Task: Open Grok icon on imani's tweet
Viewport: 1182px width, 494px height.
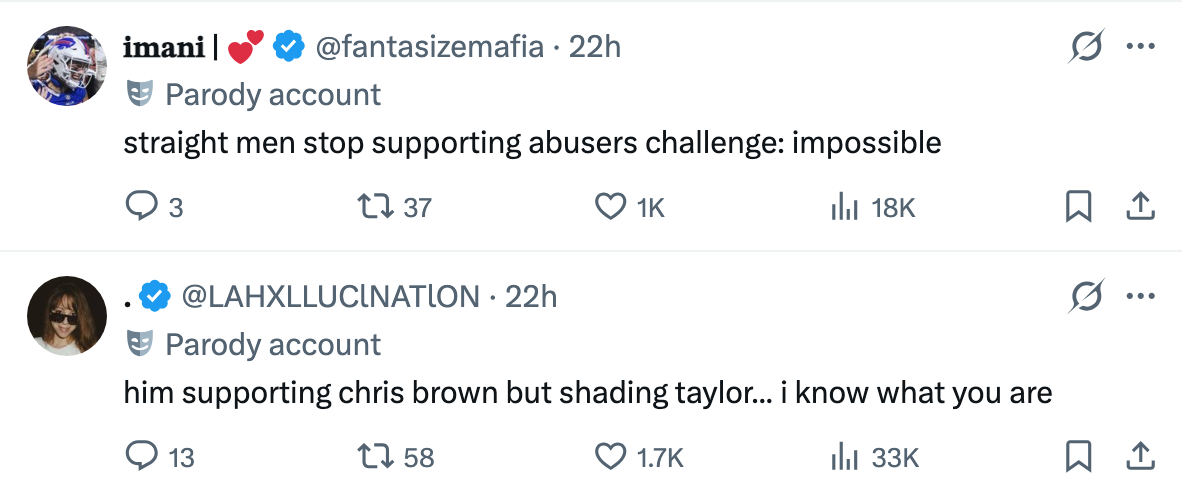Action: (1085, 46)
